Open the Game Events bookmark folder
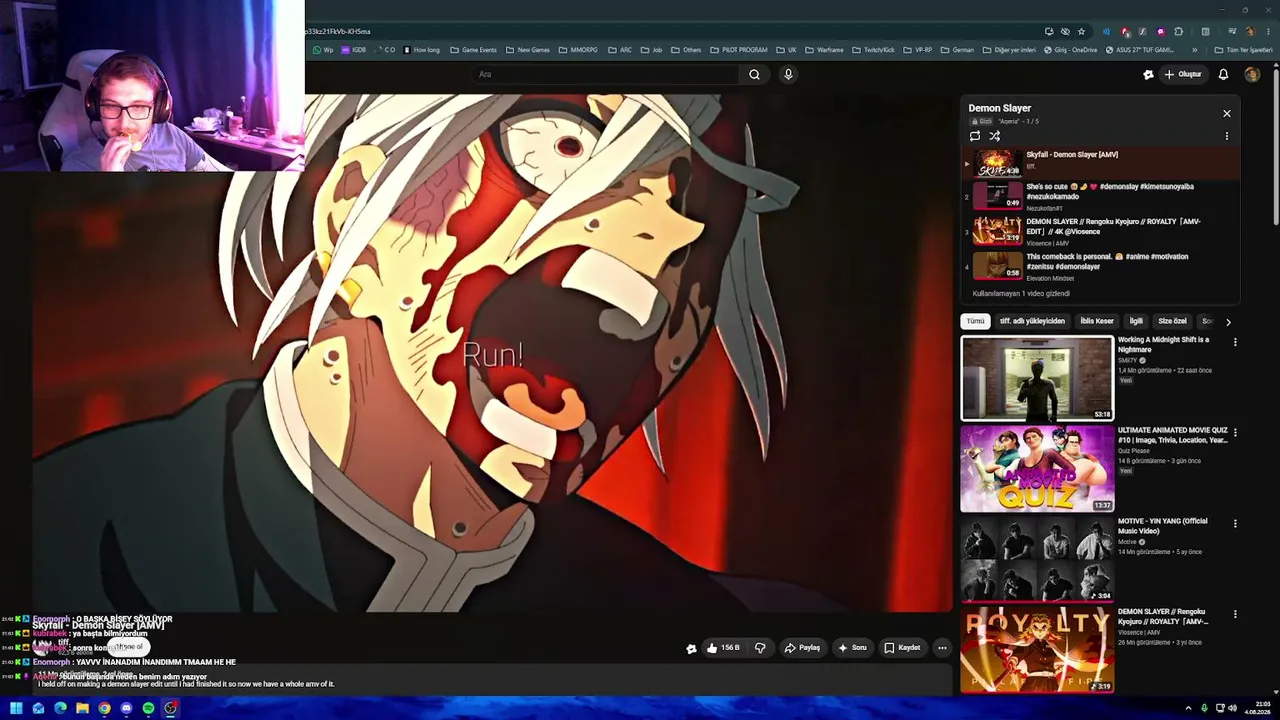 [x=474, y=50]
